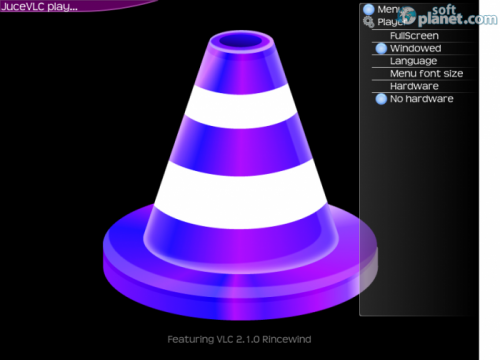Open the Menu root entry

pyautogui.click(x=387, y=9)
